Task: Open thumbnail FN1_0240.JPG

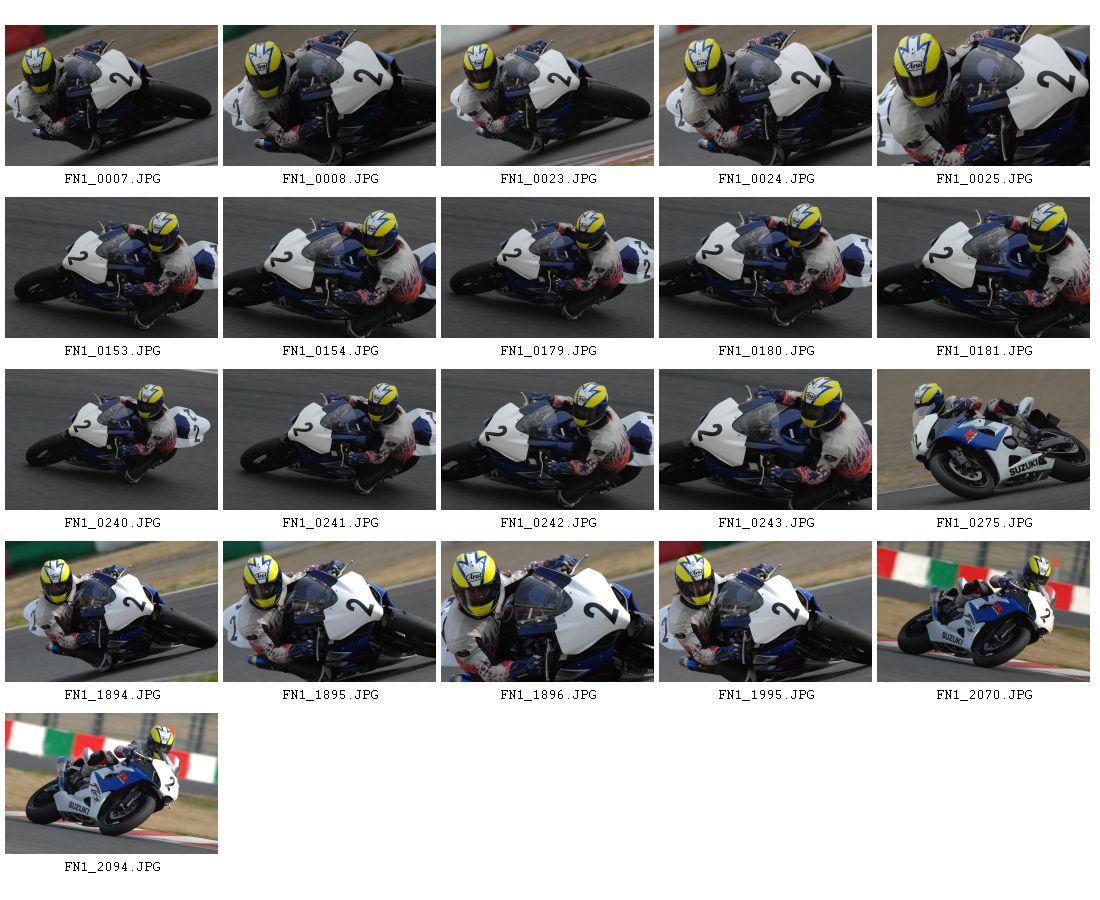Action: [x=112, y=440]
